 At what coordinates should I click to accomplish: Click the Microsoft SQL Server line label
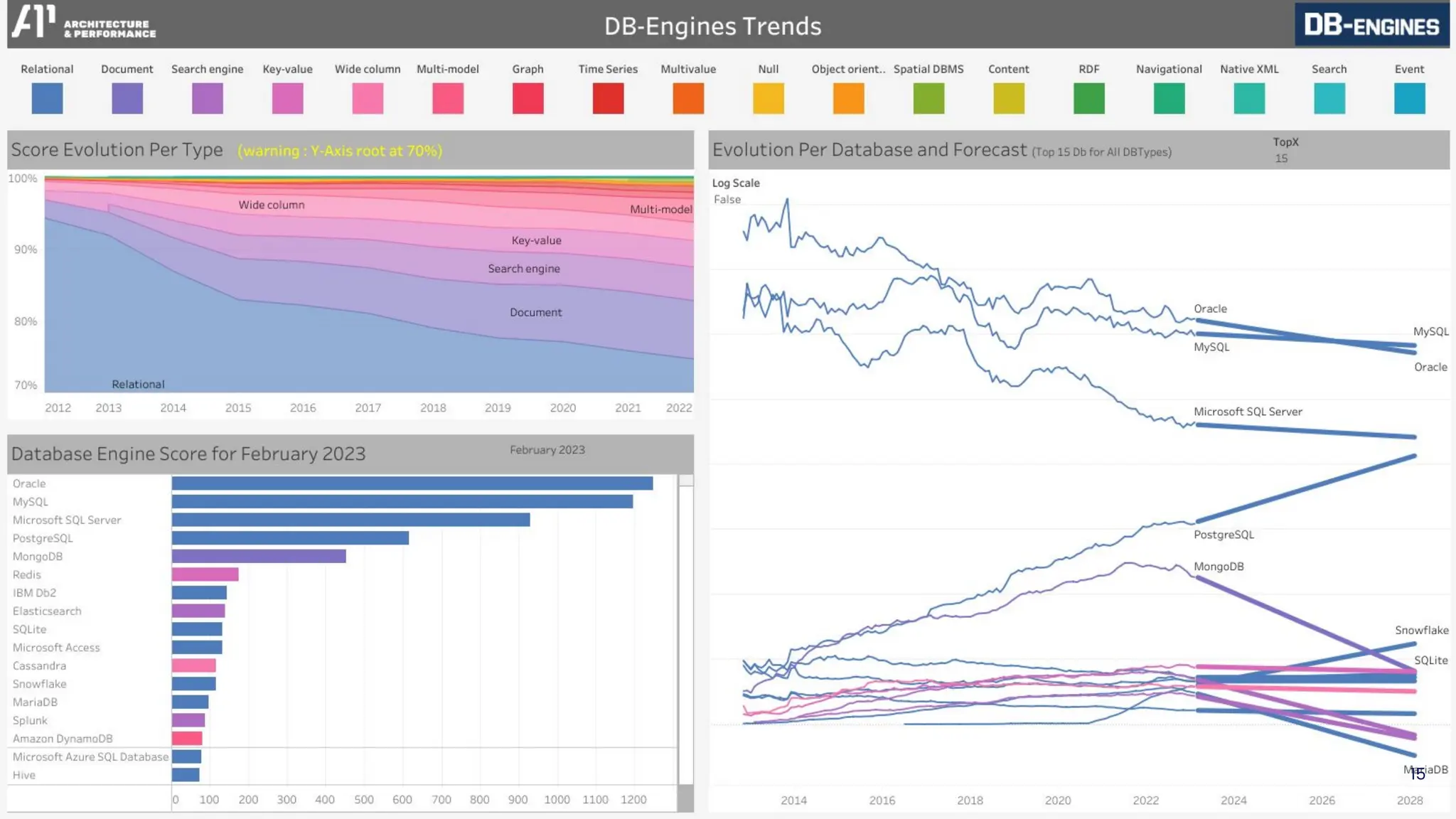point(1248,412)
